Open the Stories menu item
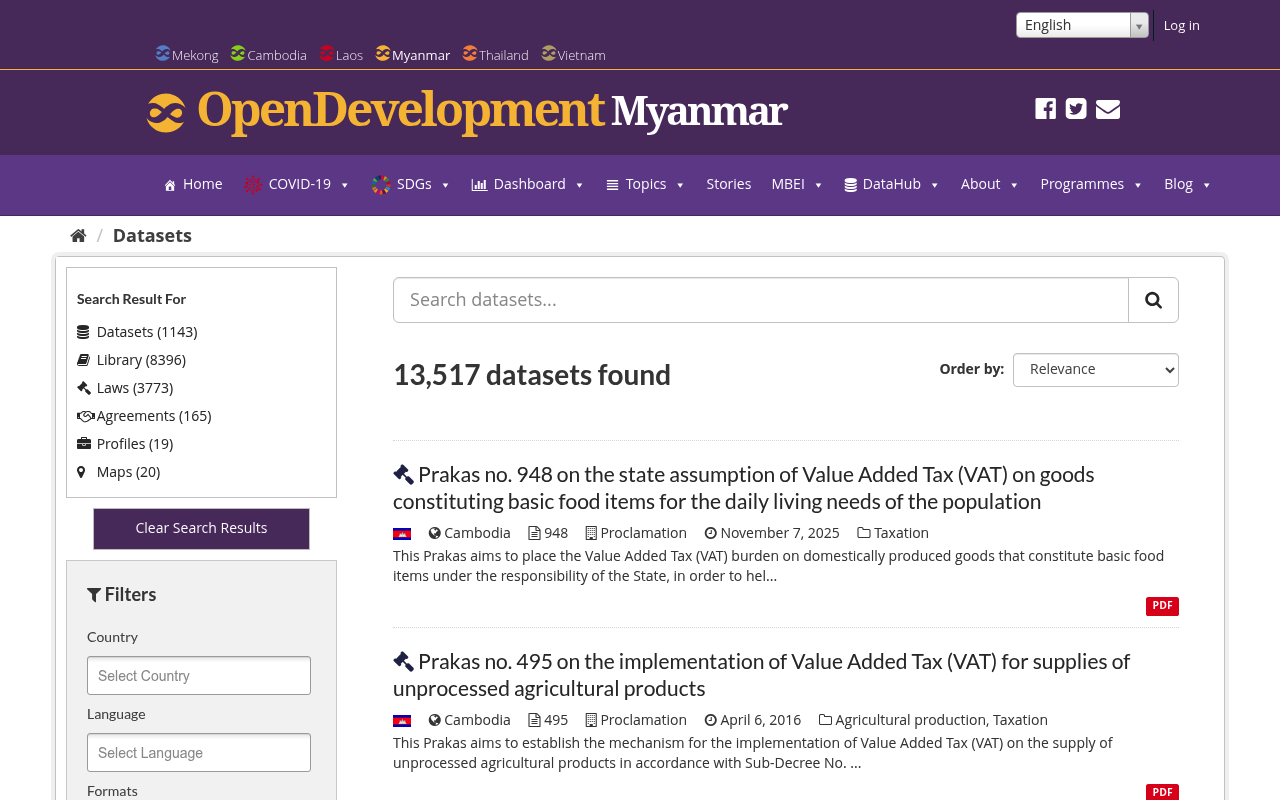This screenshot has height=800, width=1280. coord(729,185)
